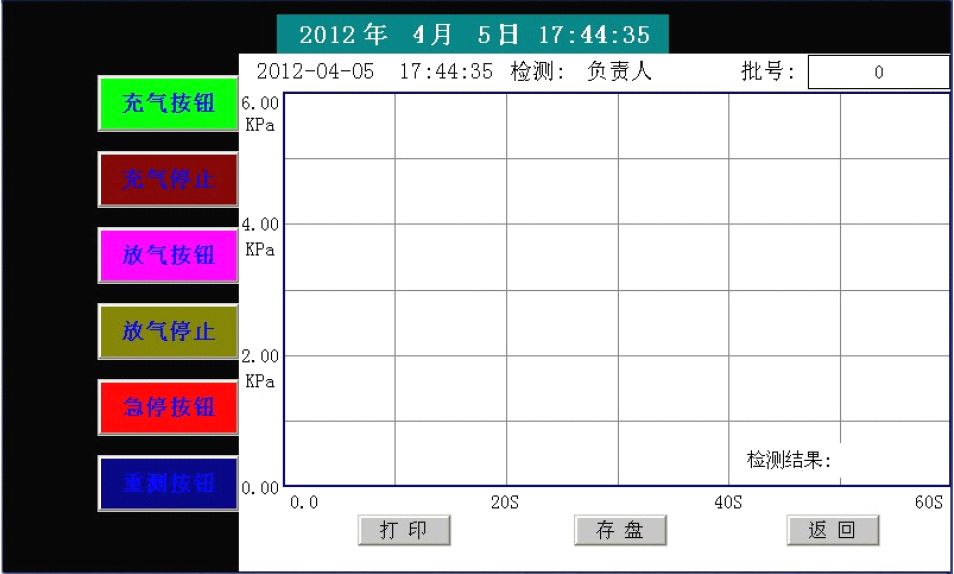Image resolution: width=954 pixels, height=574 pixels.
Task: Click the 4.00 KPa y-axis label
Action: (x=260, y=237)
